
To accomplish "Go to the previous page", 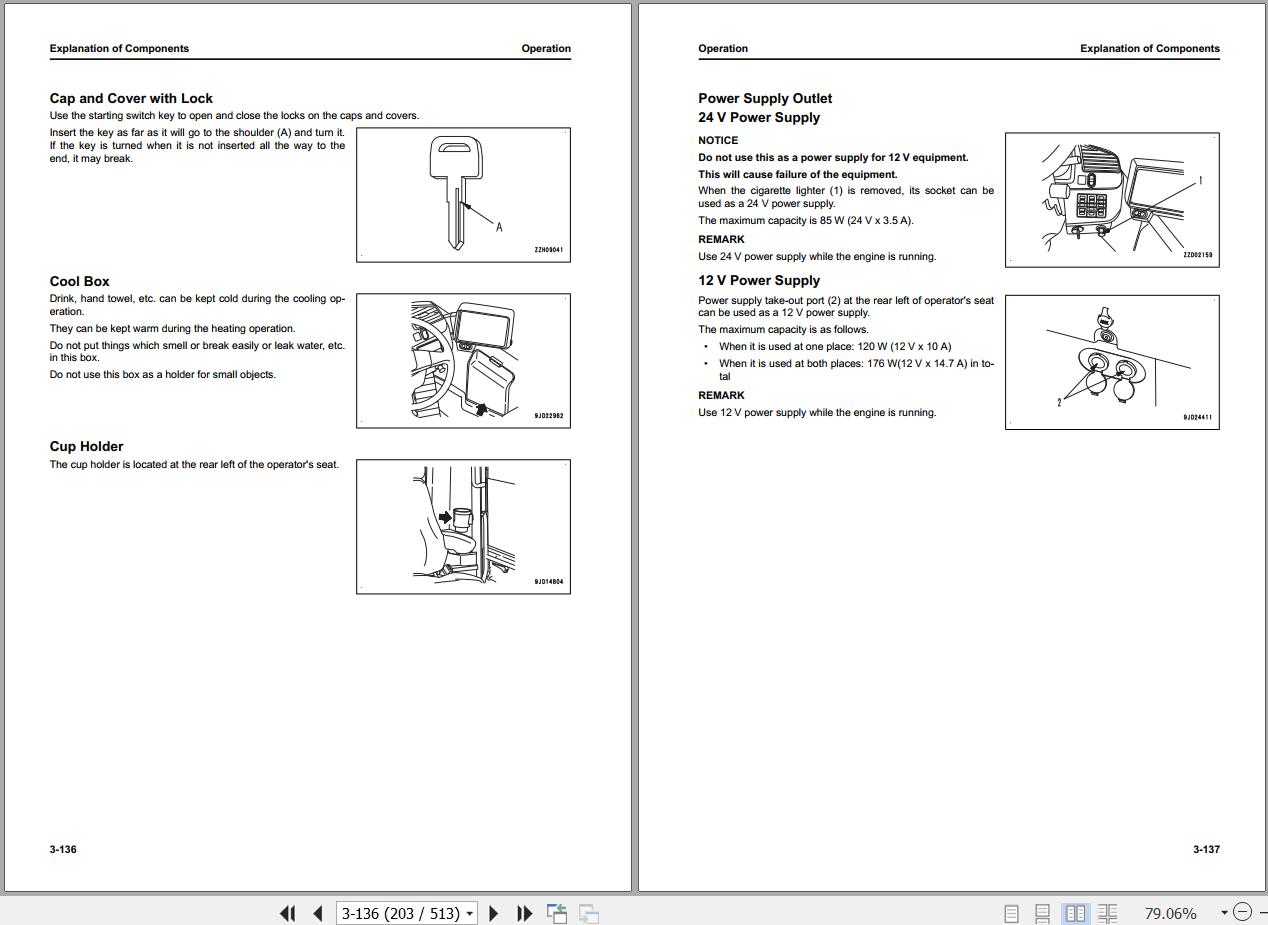I will point(318,913).
